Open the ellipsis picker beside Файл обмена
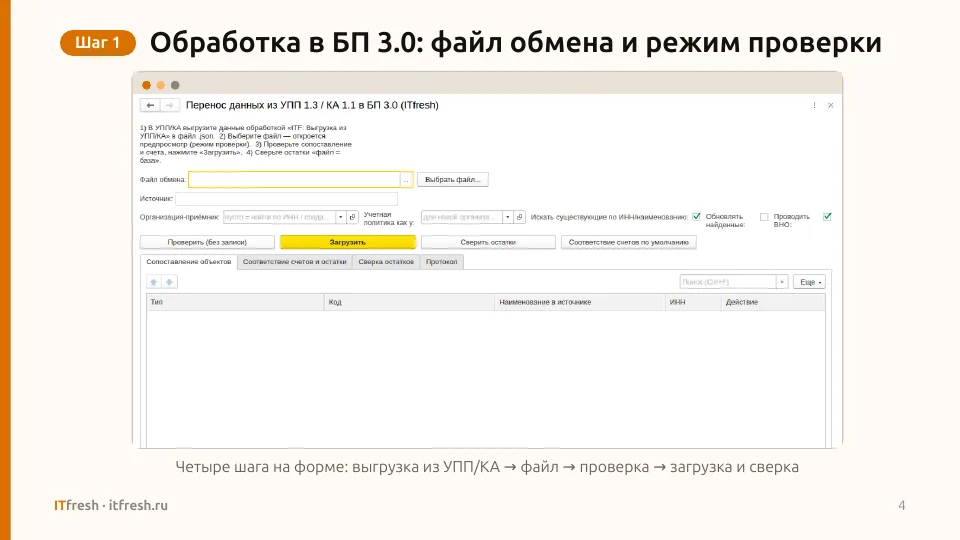Screen dimensions: 960x540 point(406,179)
